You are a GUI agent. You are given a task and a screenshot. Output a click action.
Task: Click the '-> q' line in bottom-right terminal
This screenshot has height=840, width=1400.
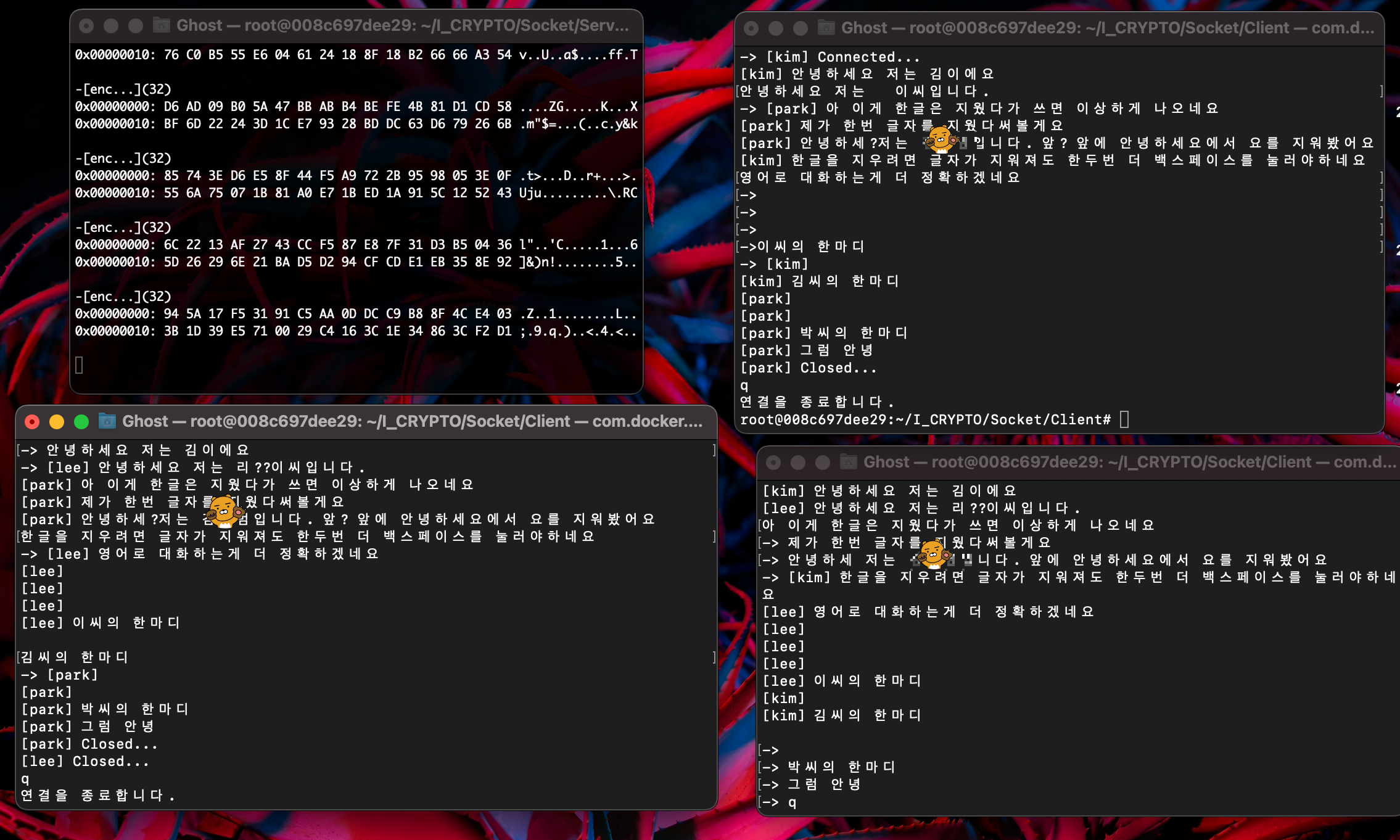780,802
